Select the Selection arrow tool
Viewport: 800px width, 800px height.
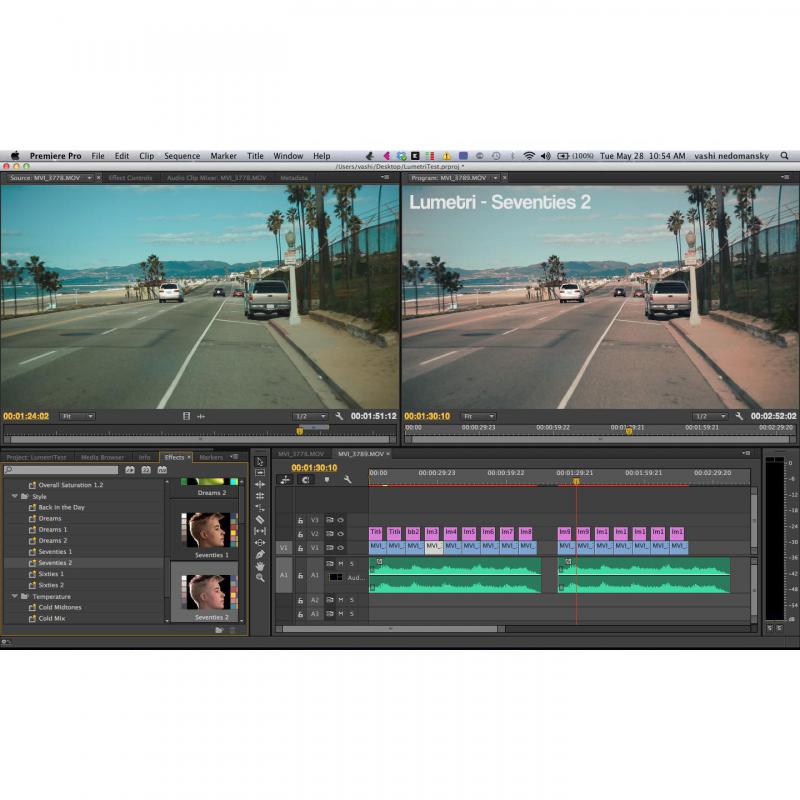point(260,461)
